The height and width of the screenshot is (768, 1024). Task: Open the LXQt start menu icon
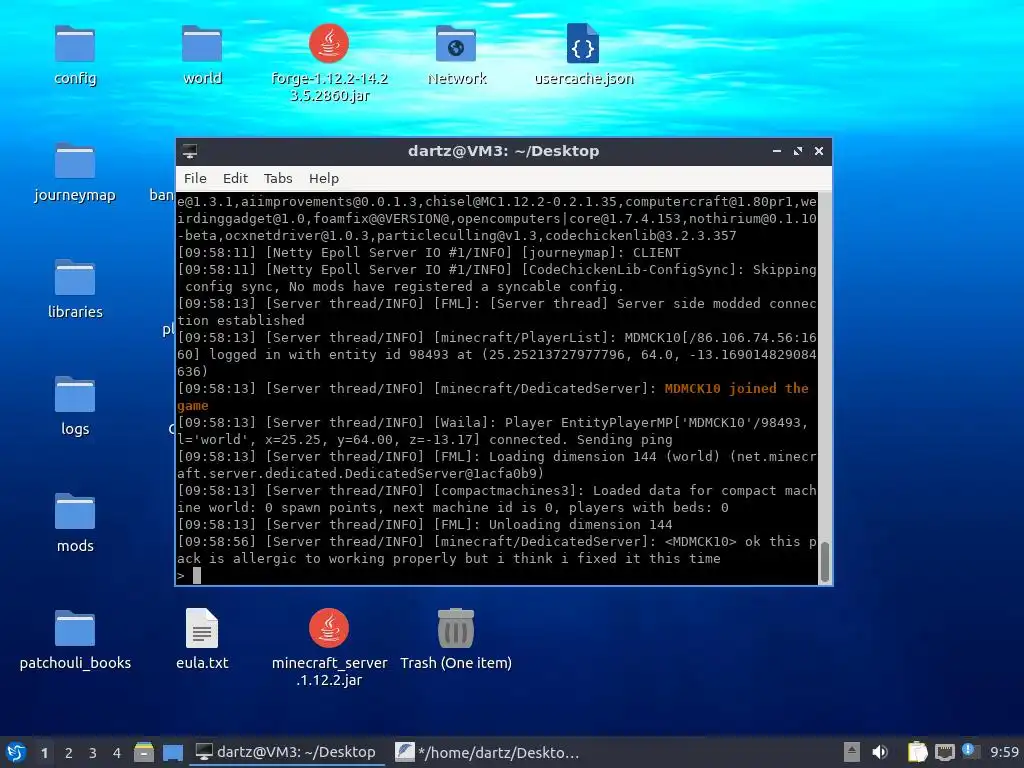pos(16,752)
